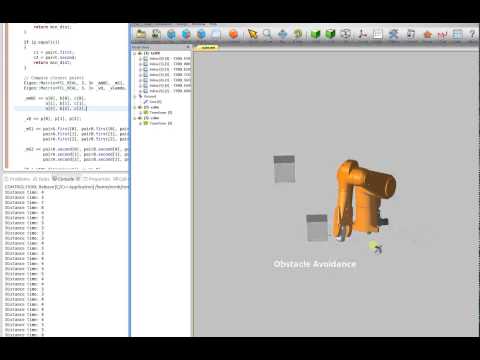The image size is (480, 360).
Task: Click the green cube icon beside the wireframe cube
Action: point(330,34)
